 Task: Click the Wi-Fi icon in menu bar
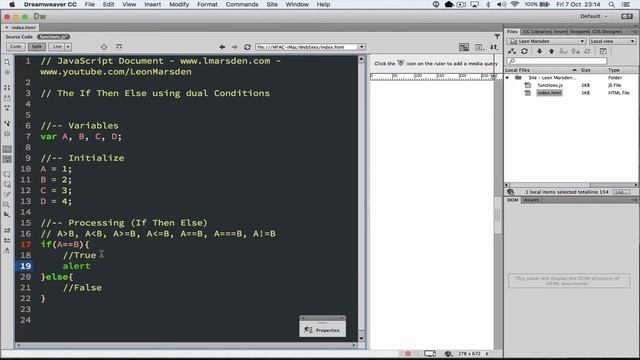click(515, 4)
